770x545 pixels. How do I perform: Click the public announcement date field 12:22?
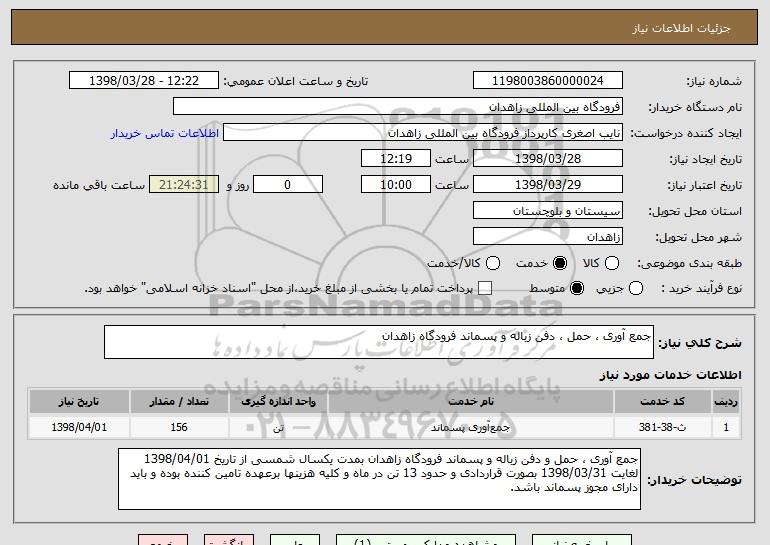click(144, 81)
